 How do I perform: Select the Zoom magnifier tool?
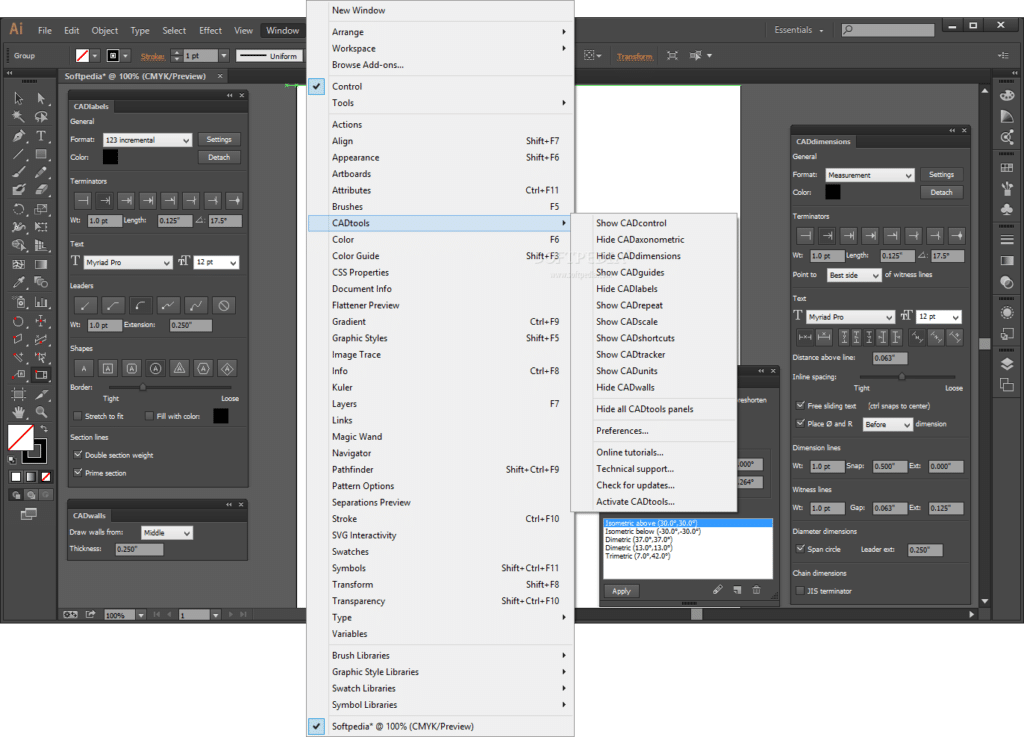41,412
